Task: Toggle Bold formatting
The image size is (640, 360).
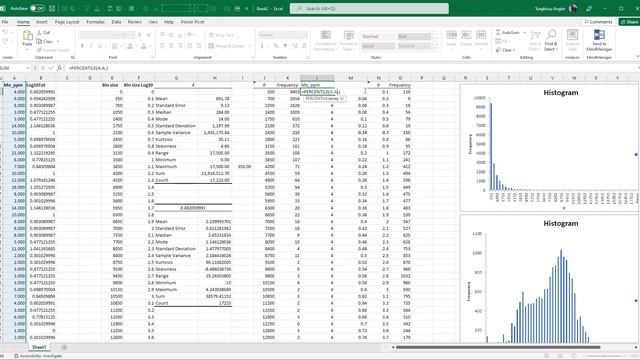Action: (82, 46)
